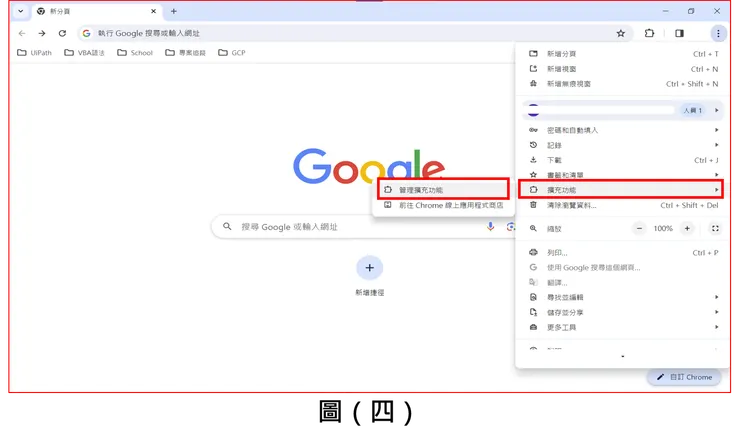The width and height of the screenshot is (740, 443).
Task: Add a shortcut with 新增捷徑 plus button
Action: pyautogui.click(x=370, y=268)
